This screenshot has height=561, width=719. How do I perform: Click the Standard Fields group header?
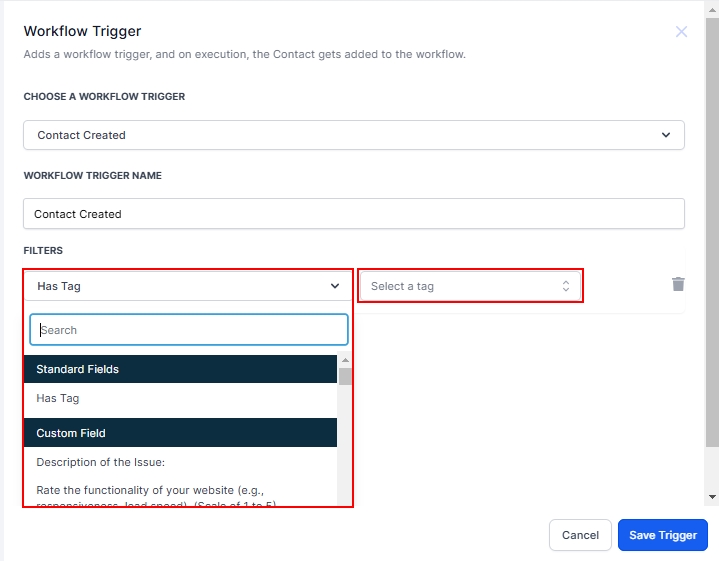coord(180,369)
